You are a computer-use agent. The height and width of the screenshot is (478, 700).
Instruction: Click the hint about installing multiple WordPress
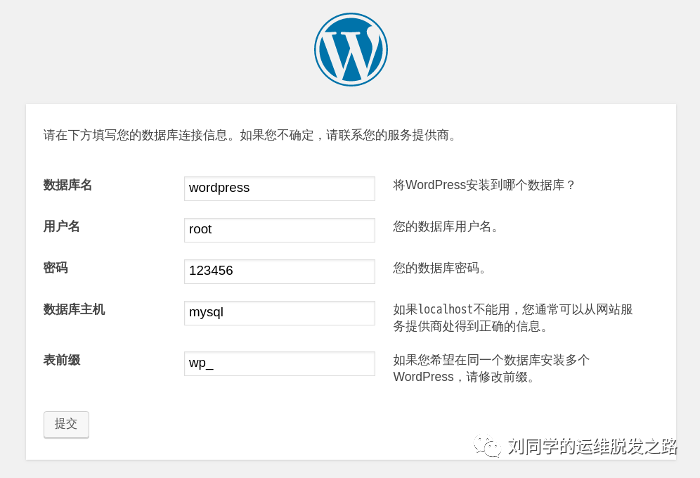click(491, 368)
